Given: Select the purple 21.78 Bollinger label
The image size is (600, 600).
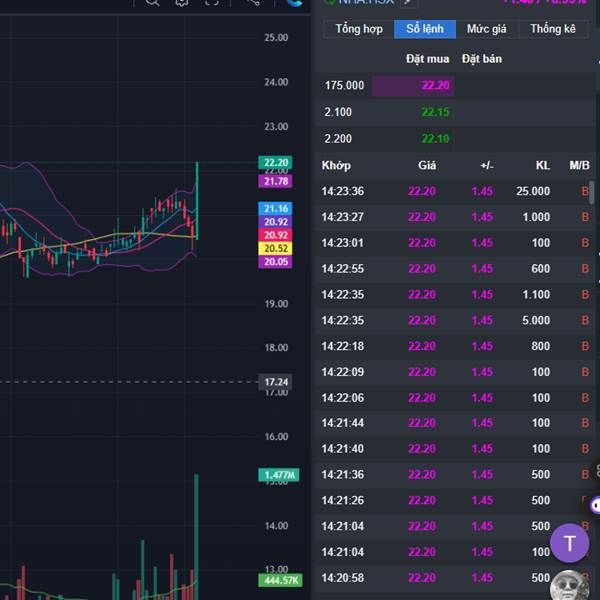Looking at the screenshot, I should pyautogui.click(x=276, y=181).
